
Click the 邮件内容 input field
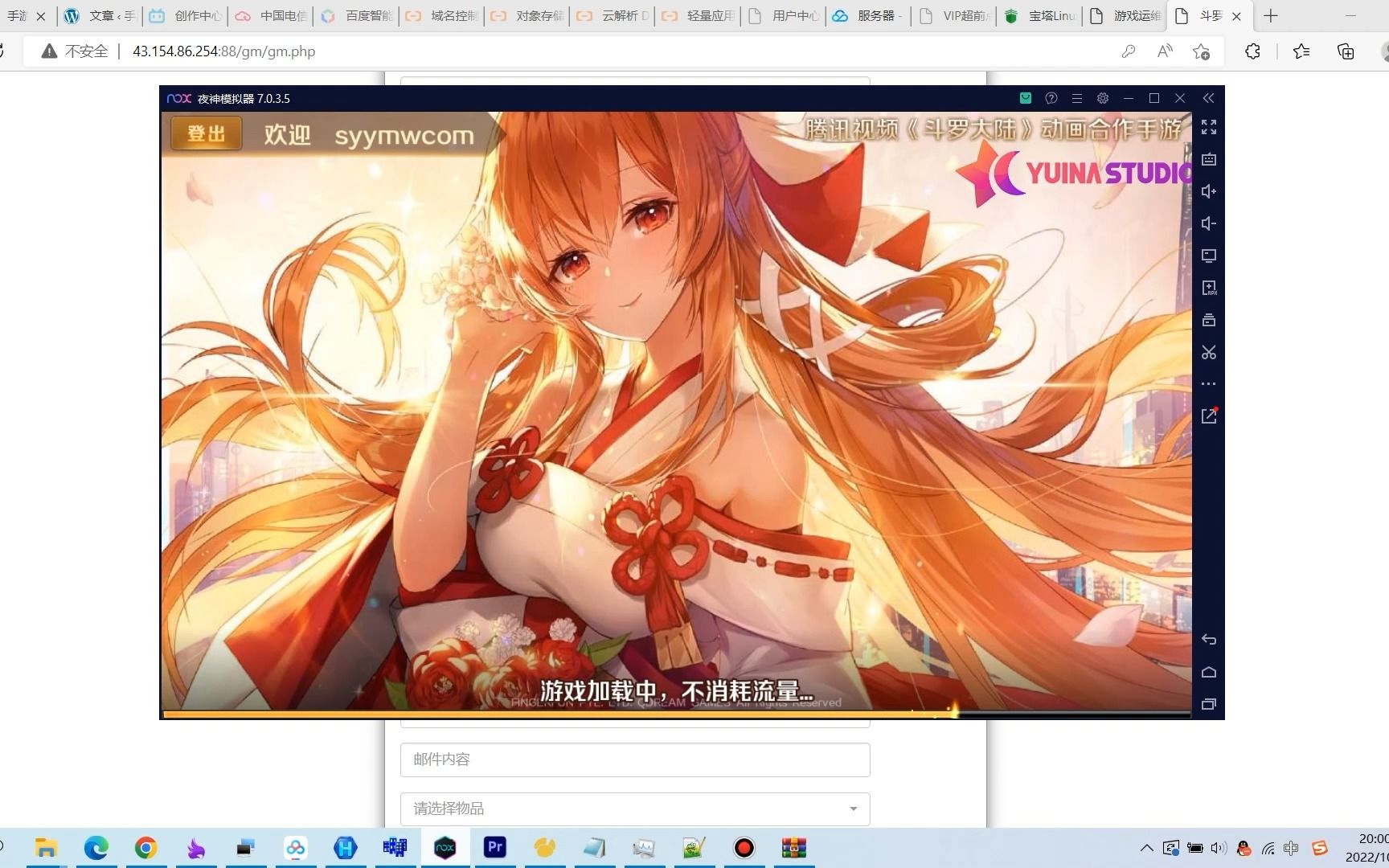click(x=635, y=759)
